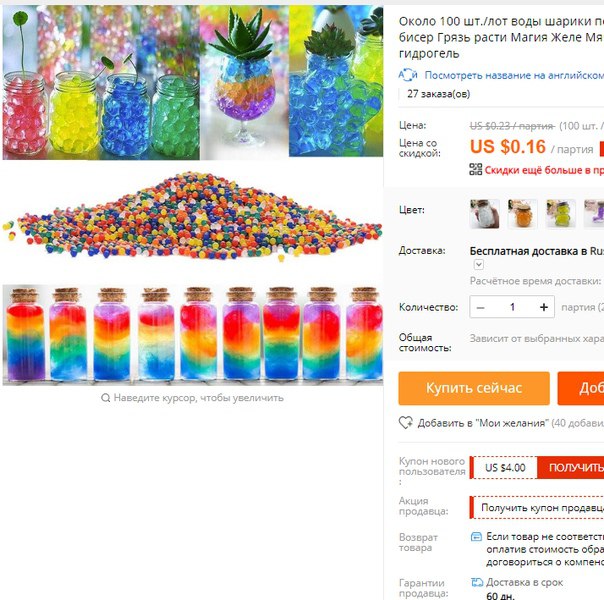The height and width of the screenshot is (600, 604).
Task: Select the orange beads color option
Action: (522, 214)
